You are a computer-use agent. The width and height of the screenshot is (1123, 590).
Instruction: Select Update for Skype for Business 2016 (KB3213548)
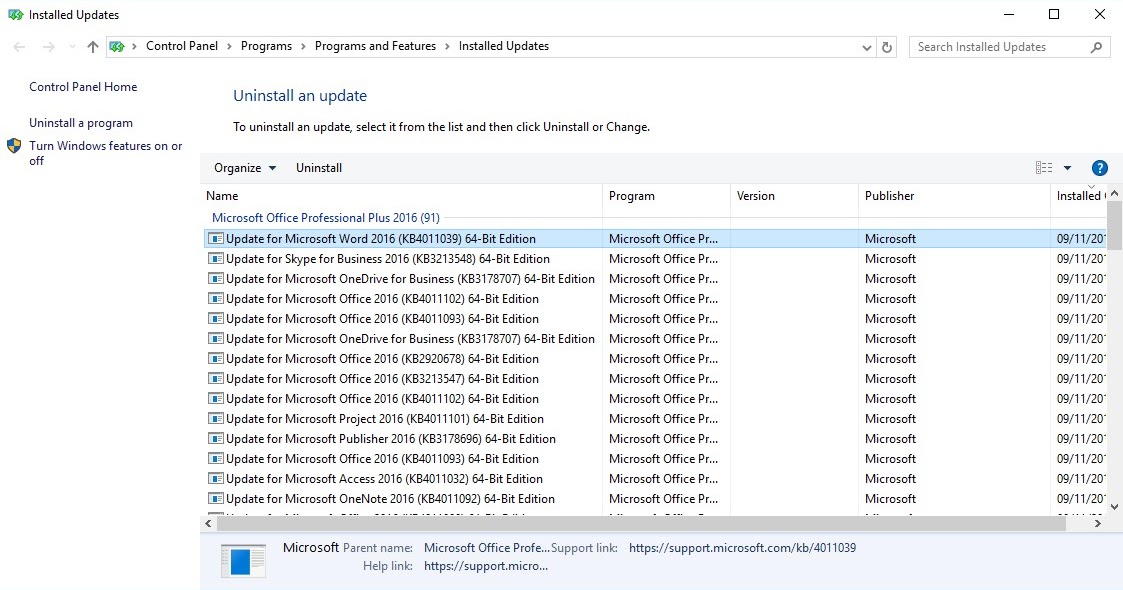[x=387, y=258]
